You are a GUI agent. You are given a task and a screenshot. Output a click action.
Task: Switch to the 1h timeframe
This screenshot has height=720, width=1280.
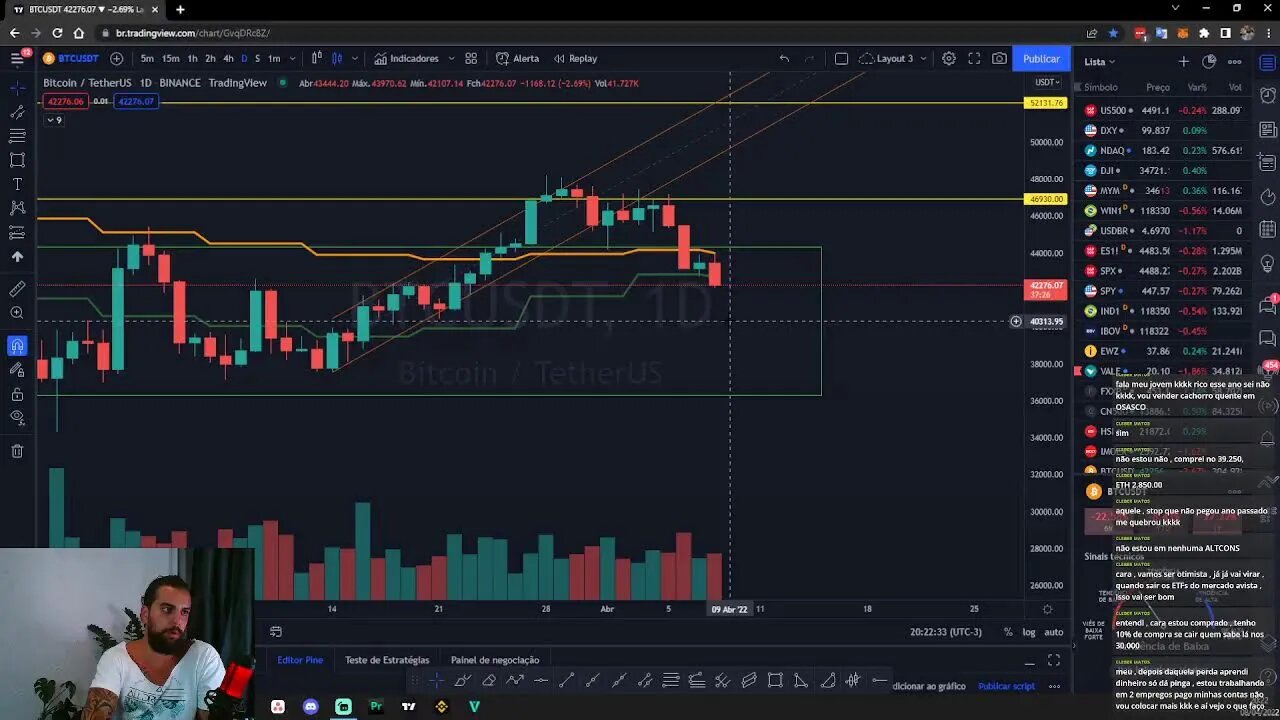coord(192,58)
